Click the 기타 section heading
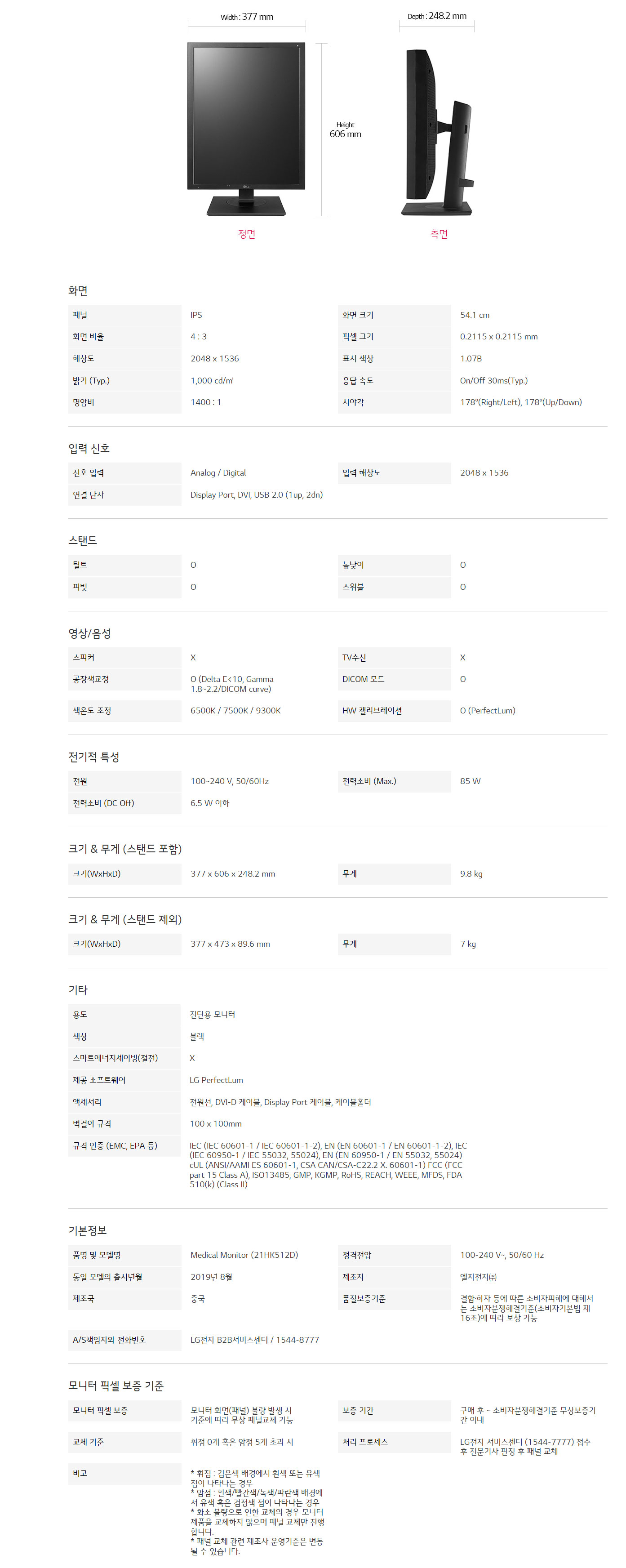Viewport: 626px width, 1568px height. tap(78, 989)
